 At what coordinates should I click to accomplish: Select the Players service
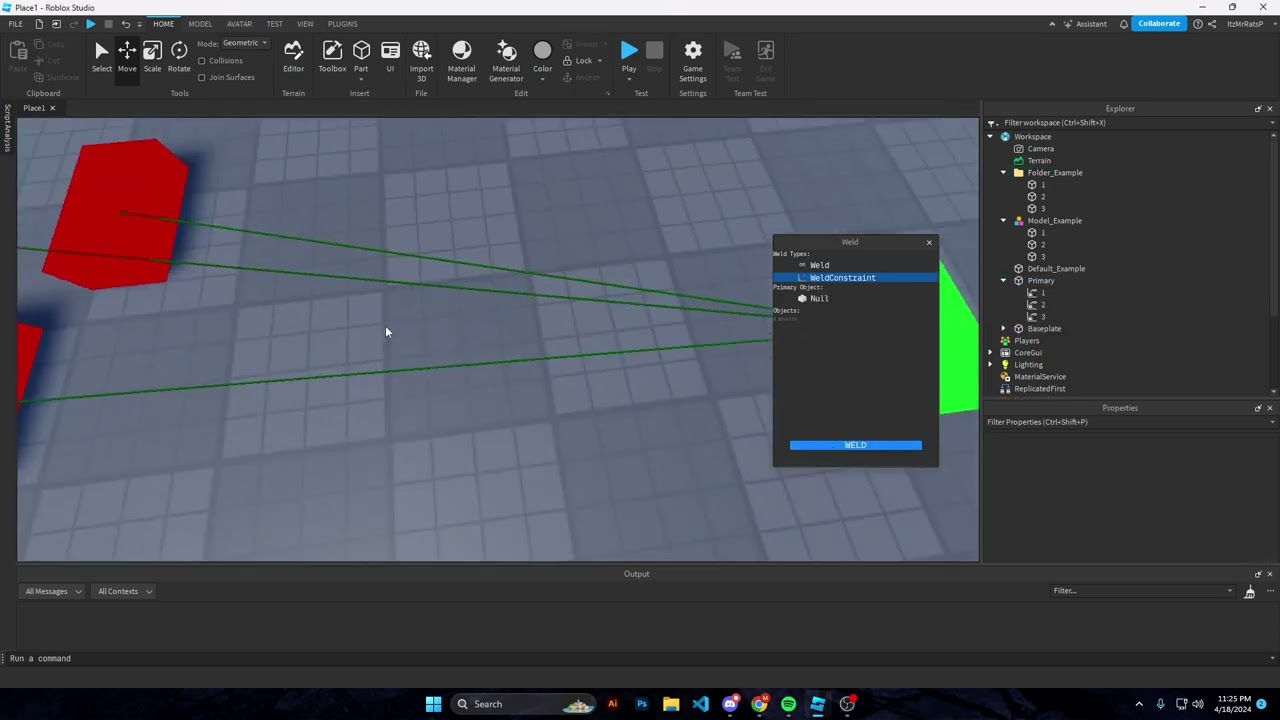[1026, 341]
